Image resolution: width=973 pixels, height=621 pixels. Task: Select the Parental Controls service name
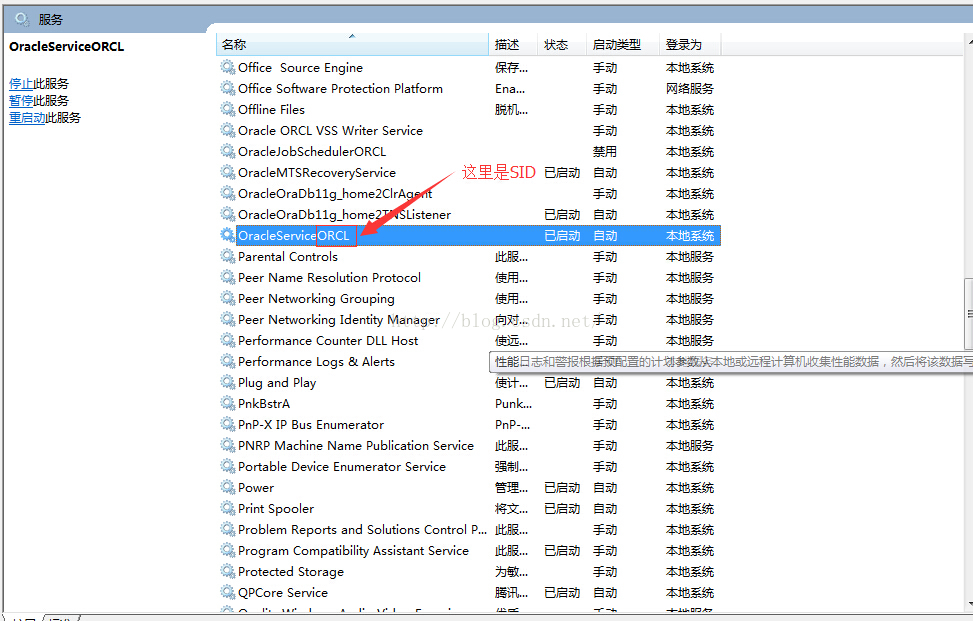click(x=288, y=257)
